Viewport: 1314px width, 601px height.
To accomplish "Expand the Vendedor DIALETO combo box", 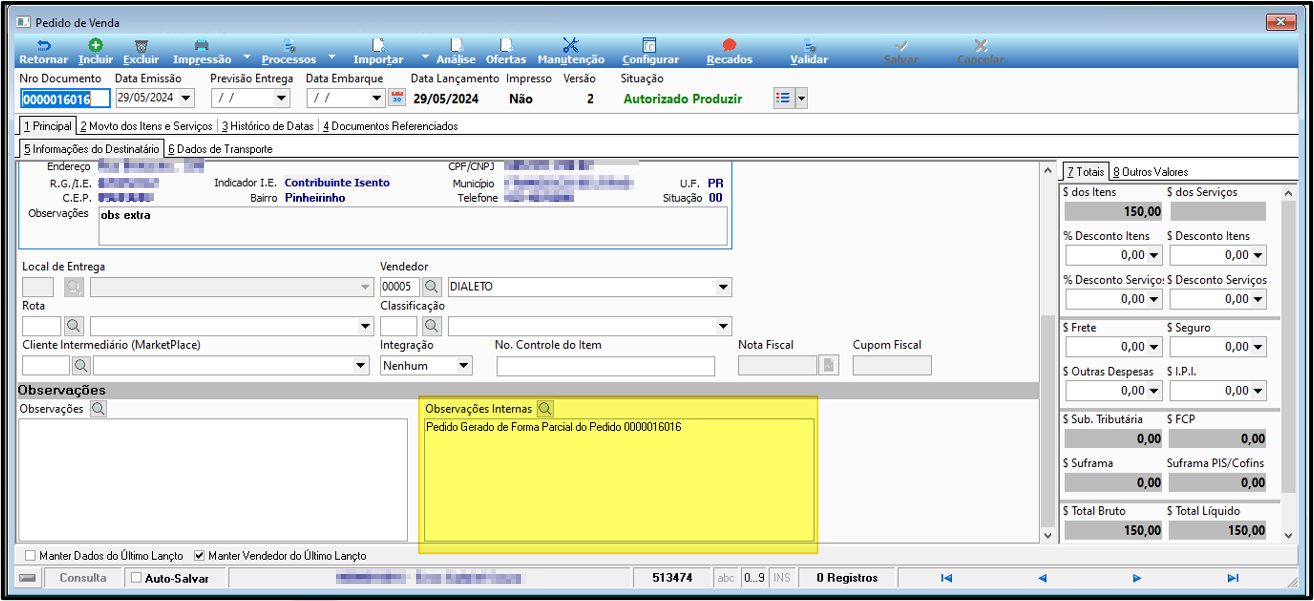I will [x=723, y=287].
